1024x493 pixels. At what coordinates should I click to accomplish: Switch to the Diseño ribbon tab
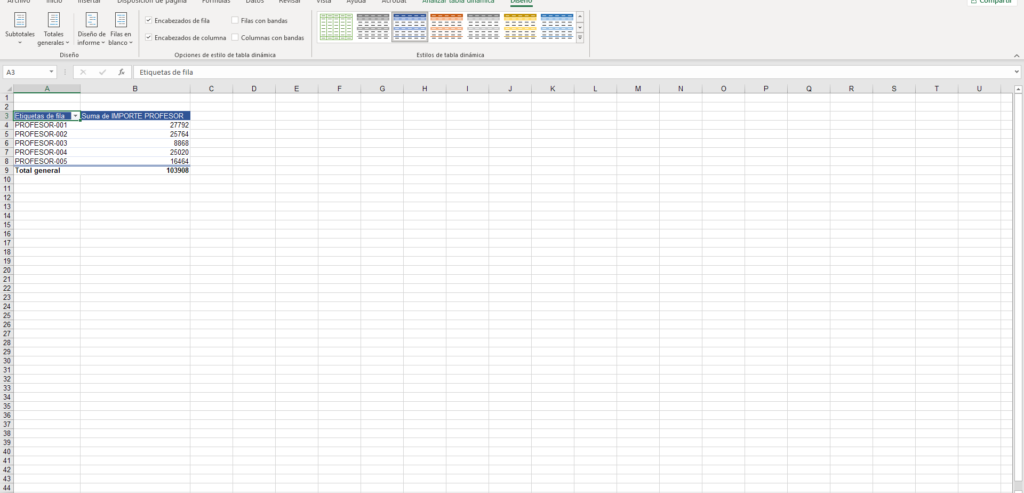point(521,2)
